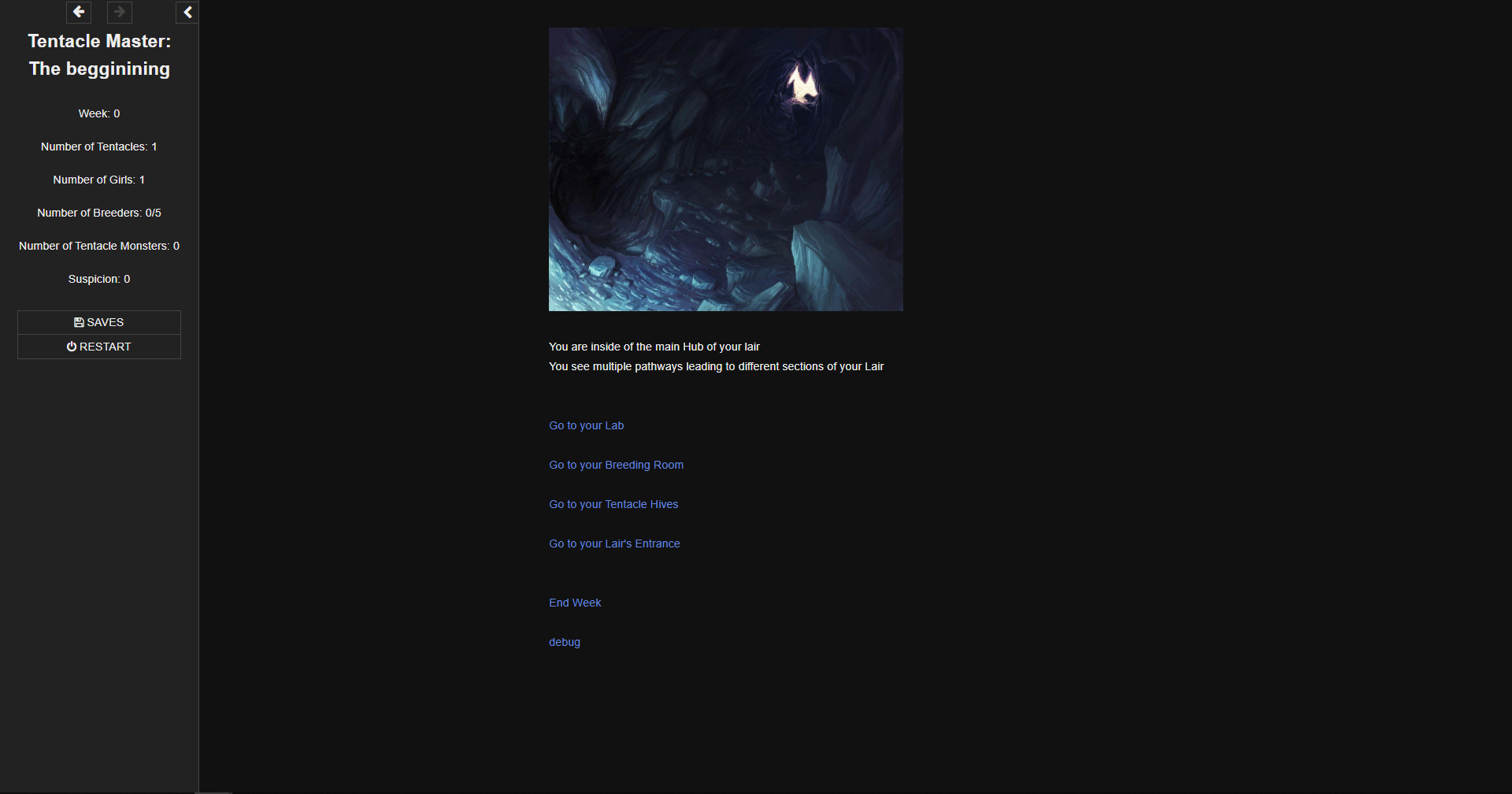Click Number of Breeders: 0/5 text
The image size is (1512, 794).
coord(99,213)
